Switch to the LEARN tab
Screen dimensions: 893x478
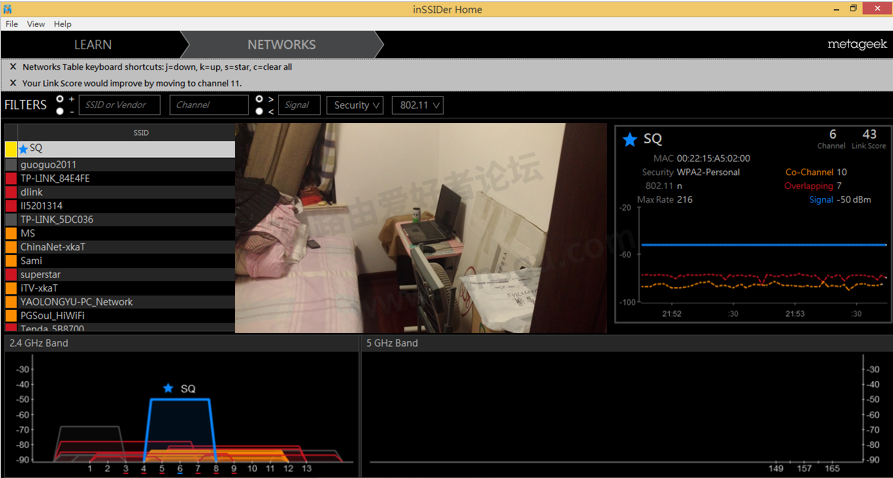point(93,44)
